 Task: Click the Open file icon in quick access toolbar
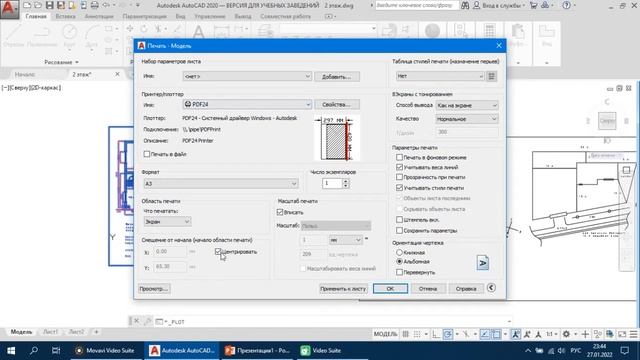point(38,5)
